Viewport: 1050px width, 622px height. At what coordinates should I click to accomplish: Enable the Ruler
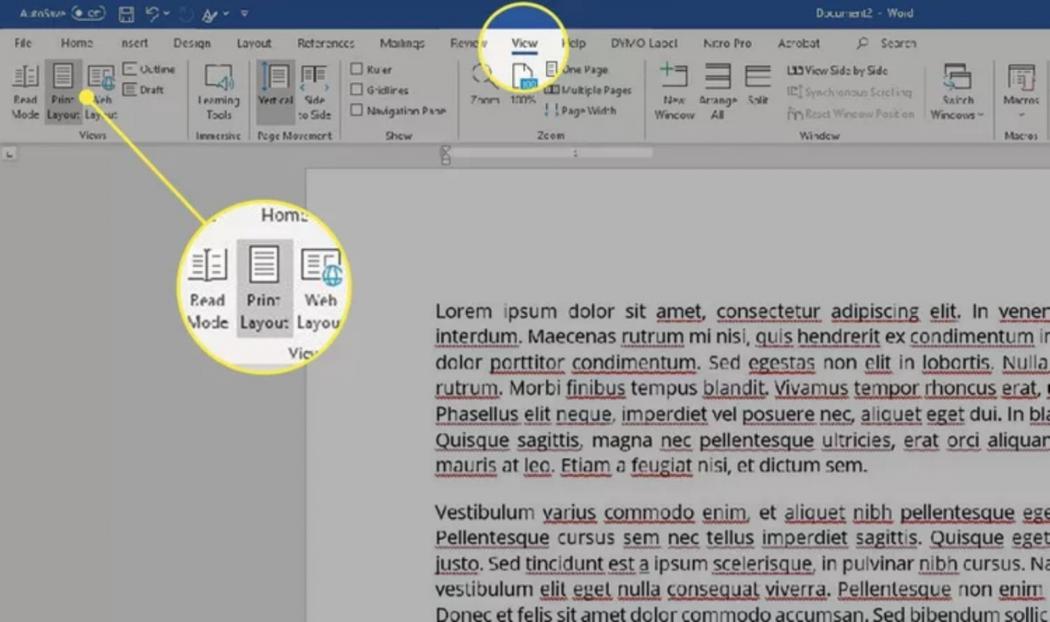[370, 68]
